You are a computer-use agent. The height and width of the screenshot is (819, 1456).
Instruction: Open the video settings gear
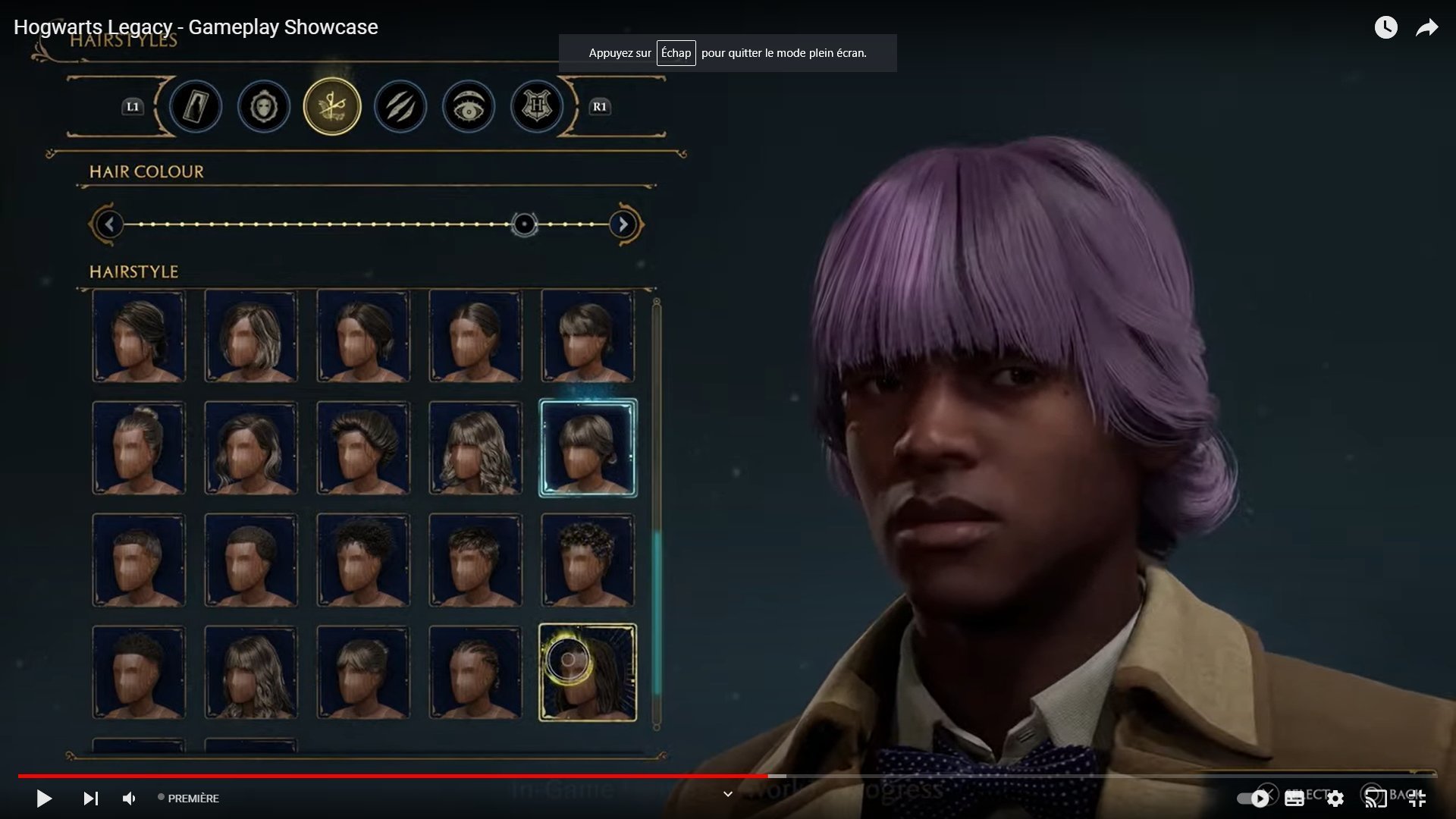(1335, 798)
